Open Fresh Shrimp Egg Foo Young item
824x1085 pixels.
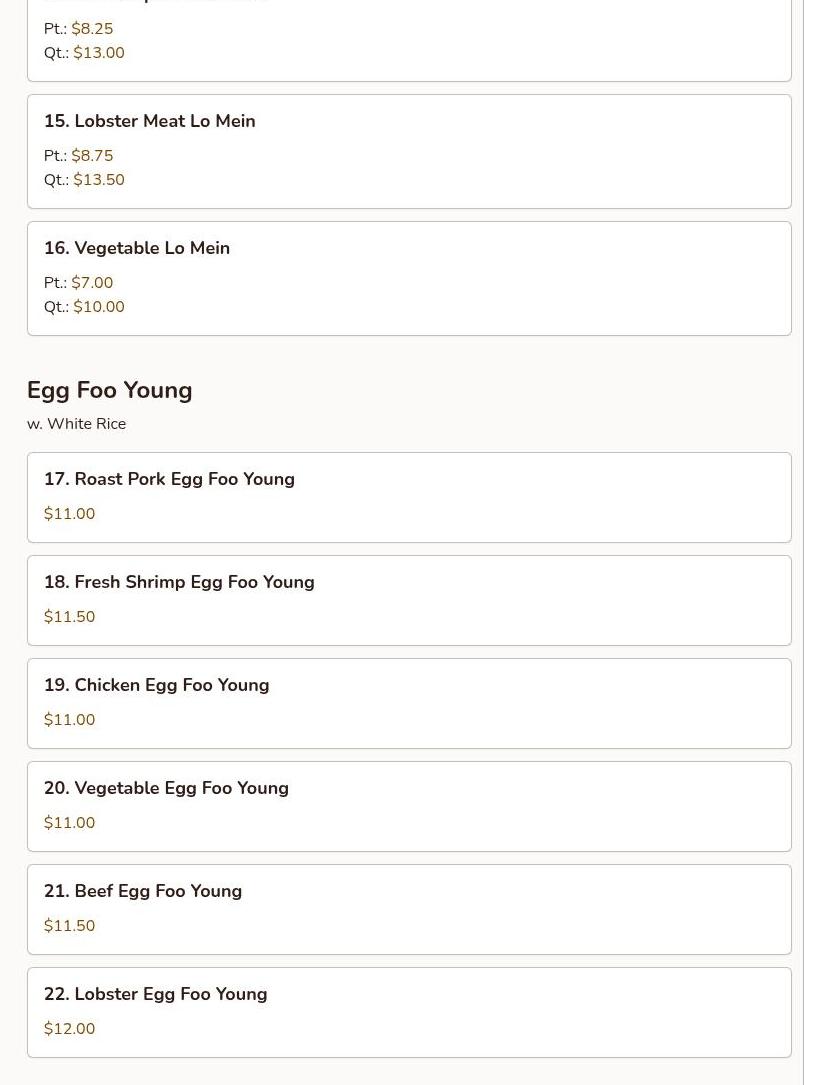click(179, 582)
